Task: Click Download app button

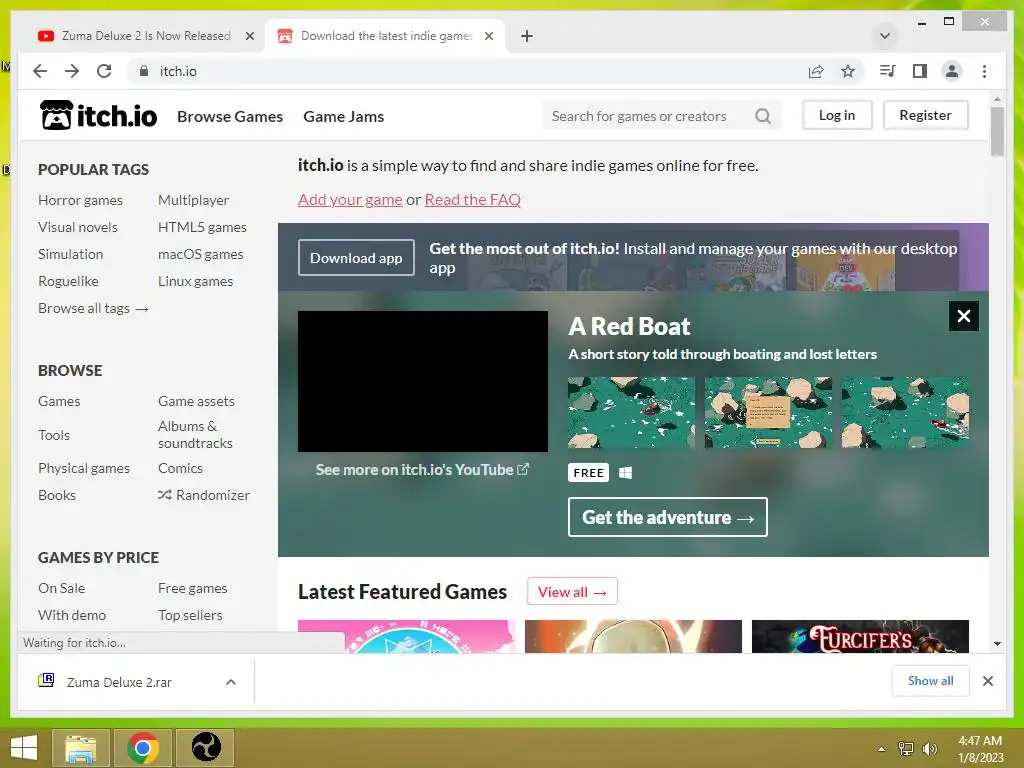Action: tap(356, 258)
